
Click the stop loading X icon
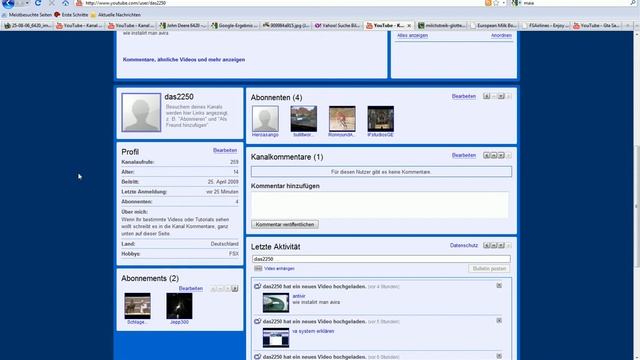pos(51,3)
